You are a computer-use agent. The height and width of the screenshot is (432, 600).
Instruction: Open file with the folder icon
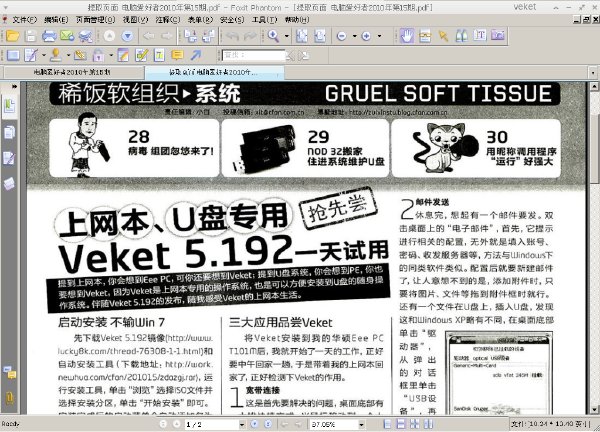point(13,36)
